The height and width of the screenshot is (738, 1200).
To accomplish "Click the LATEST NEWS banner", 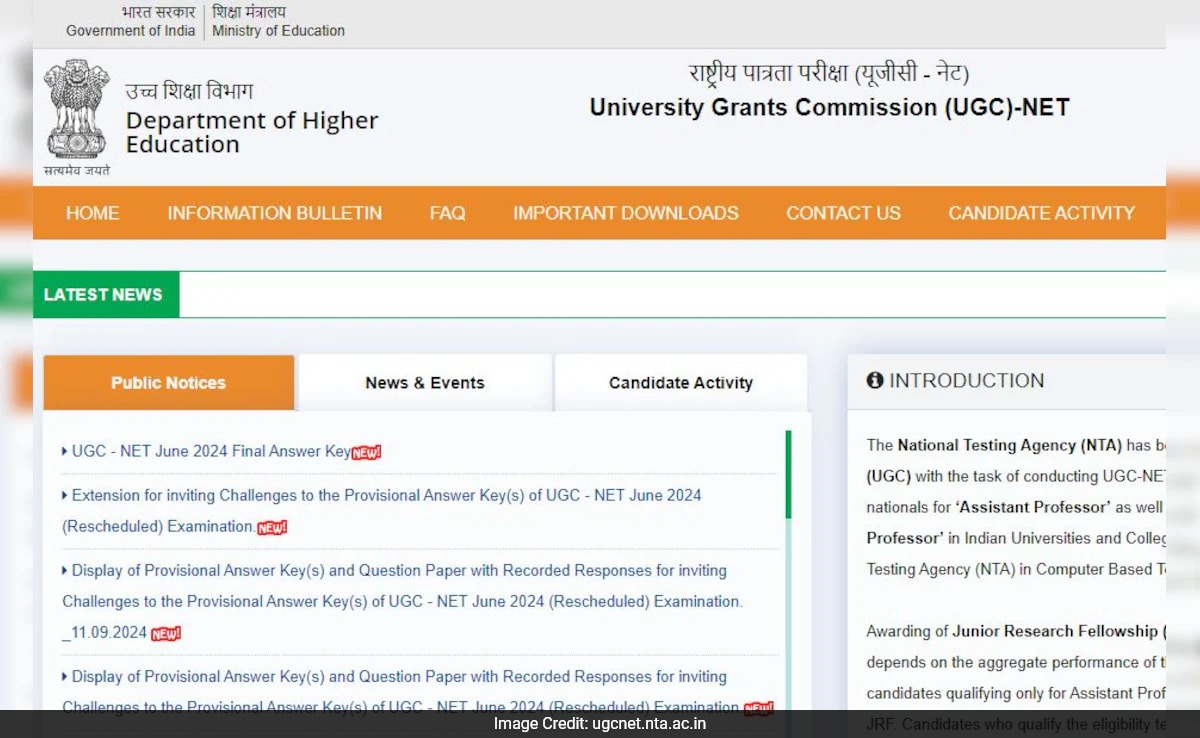I will [x=104, y=294].
